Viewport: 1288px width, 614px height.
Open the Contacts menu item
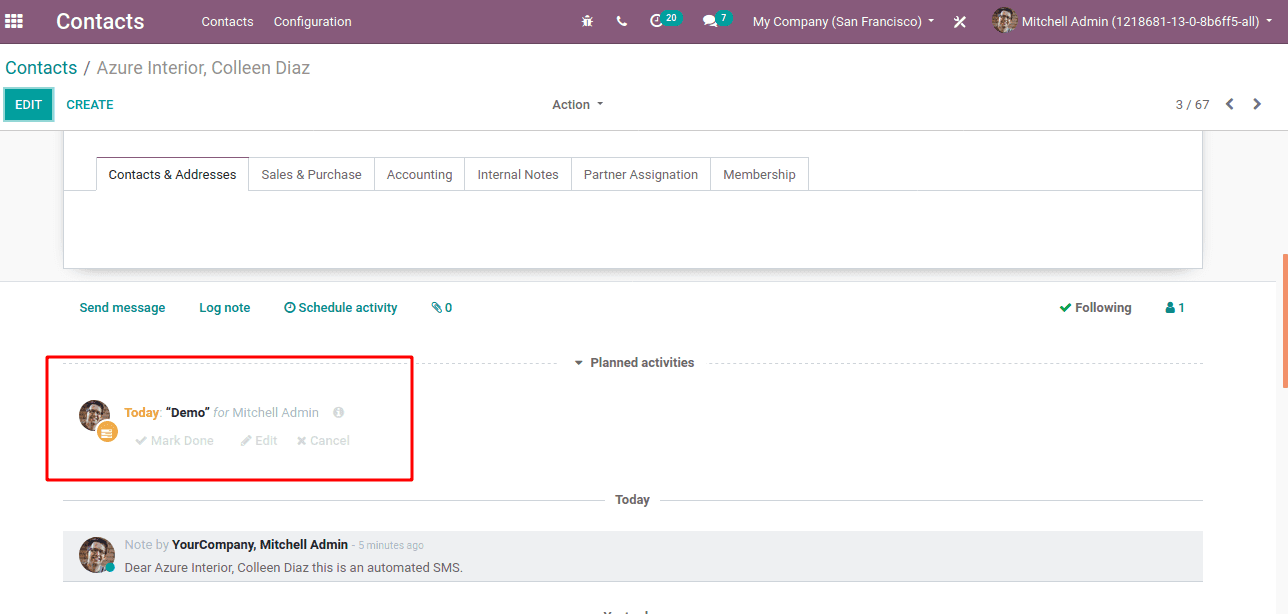click(x=227, y=21)
